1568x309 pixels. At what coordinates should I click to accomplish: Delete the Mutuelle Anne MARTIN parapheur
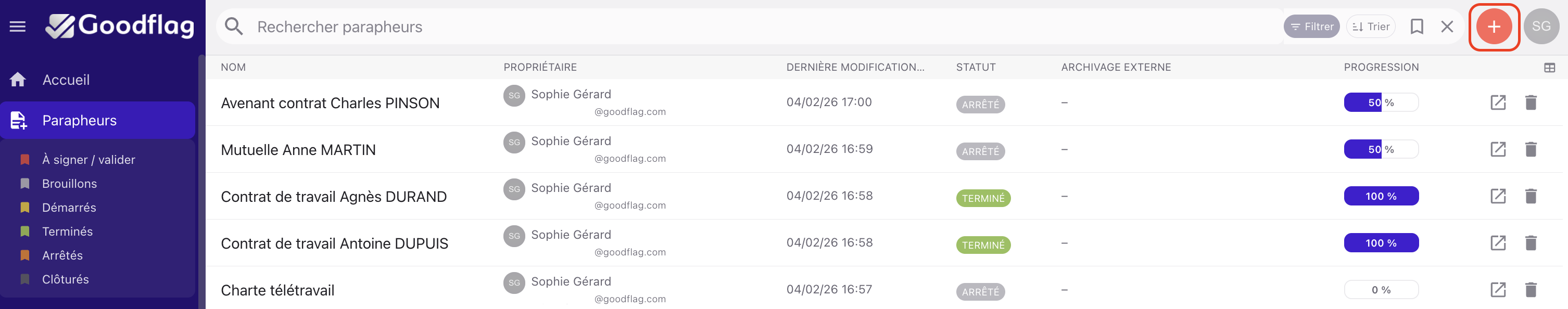(x=1531, y=149)
